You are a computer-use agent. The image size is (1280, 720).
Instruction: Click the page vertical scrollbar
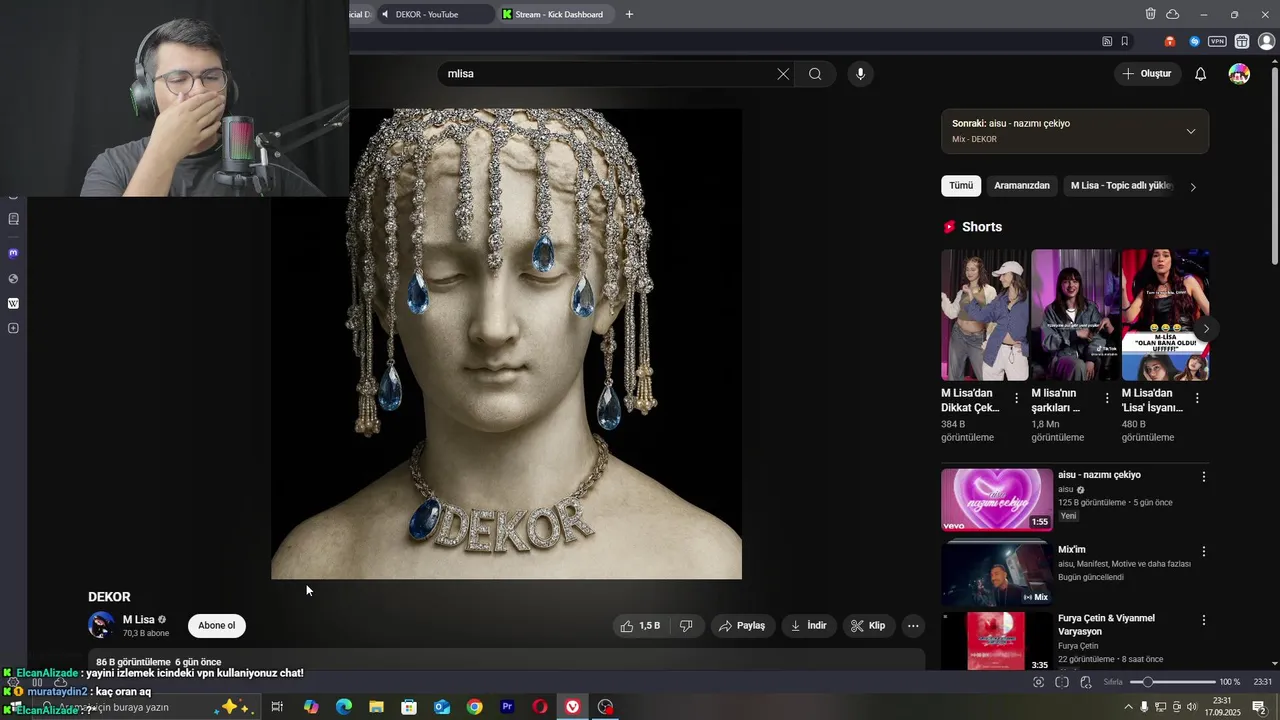tap(1274, 165)
